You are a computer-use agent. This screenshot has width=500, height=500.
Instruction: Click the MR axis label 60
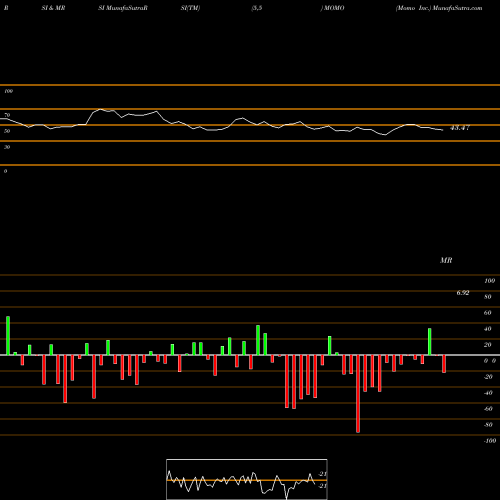(x=487, y=313)
